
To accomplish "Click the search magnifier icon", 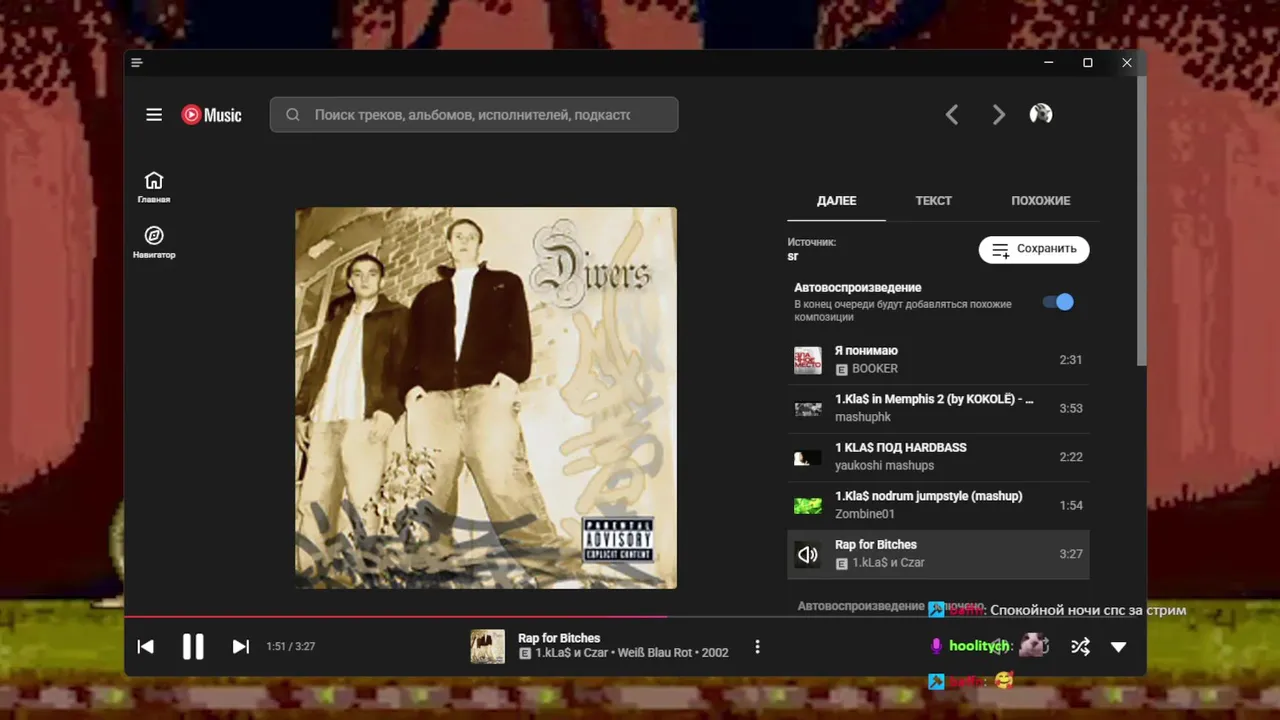I will pos(293,115).
